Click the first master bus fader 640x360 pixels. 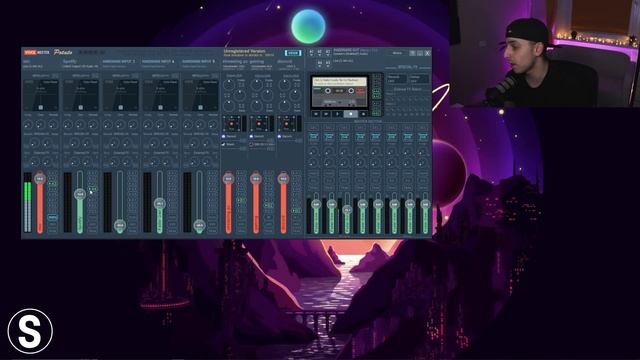click(316, 204)
